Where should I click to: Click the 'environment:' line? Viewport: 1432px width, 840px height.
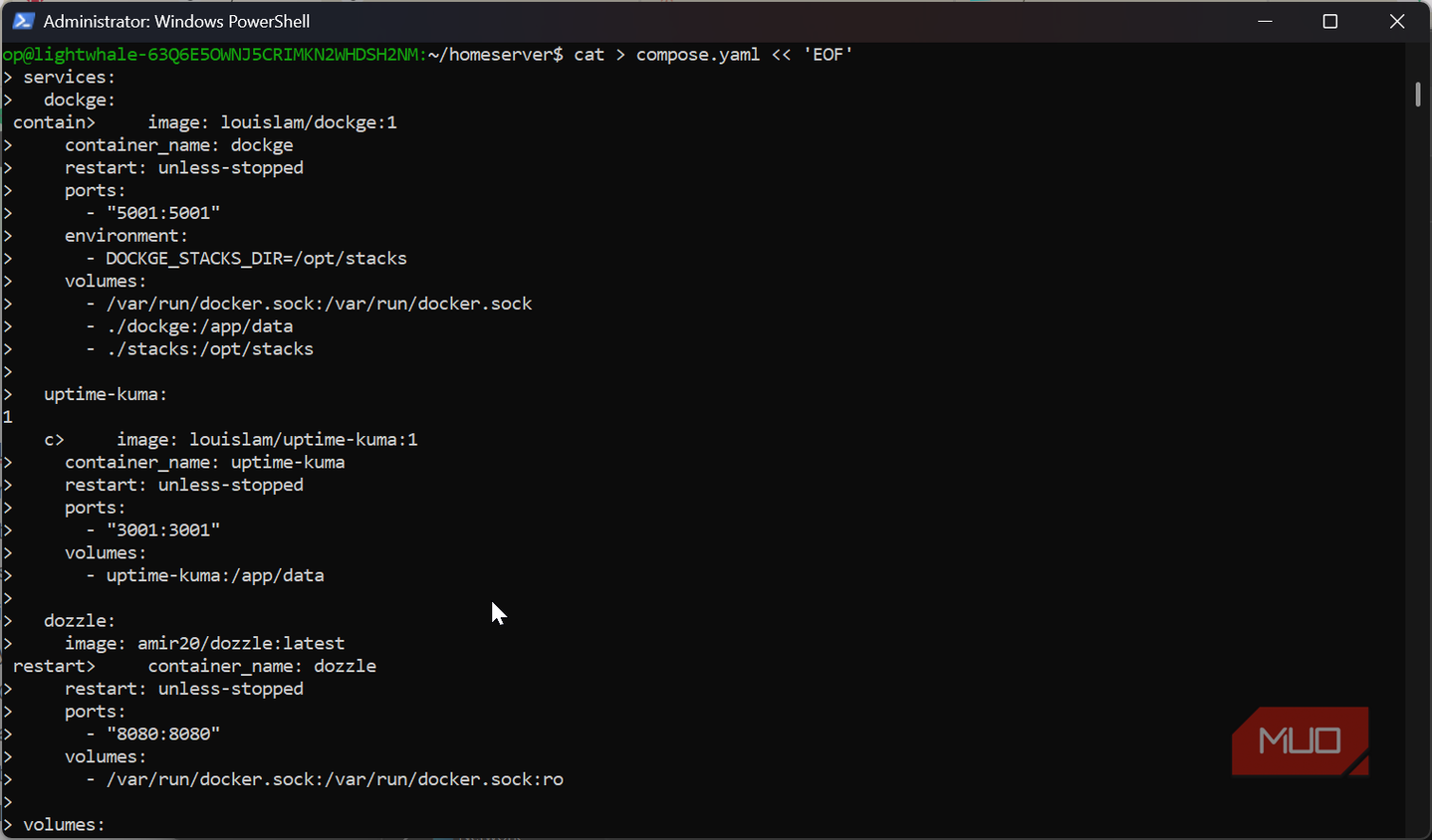[126, 236]
